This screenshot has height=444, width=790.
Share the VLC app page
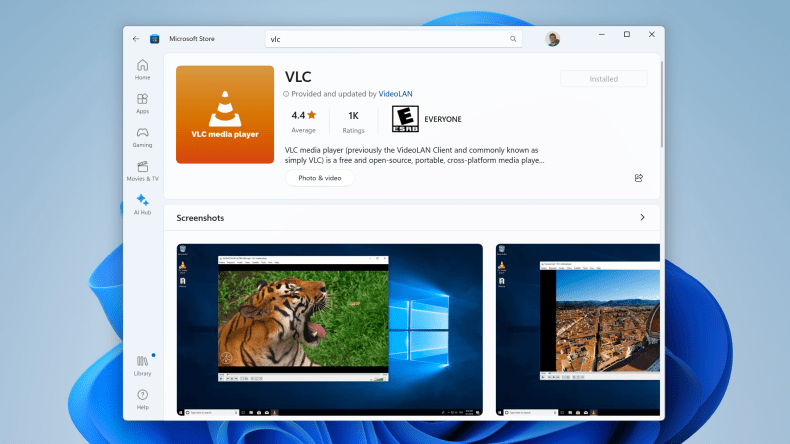[x=639, y=178]
